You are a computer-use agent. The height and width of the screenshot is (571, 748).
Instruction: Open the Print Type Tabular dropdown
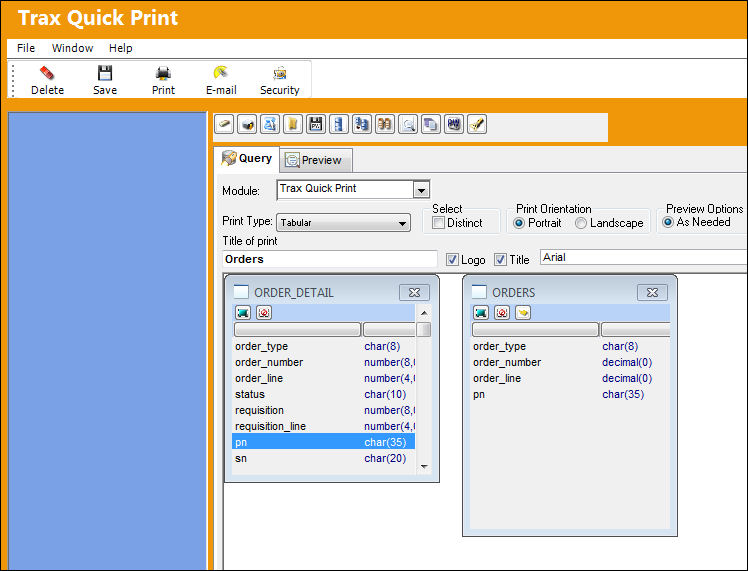pos(343,223)
